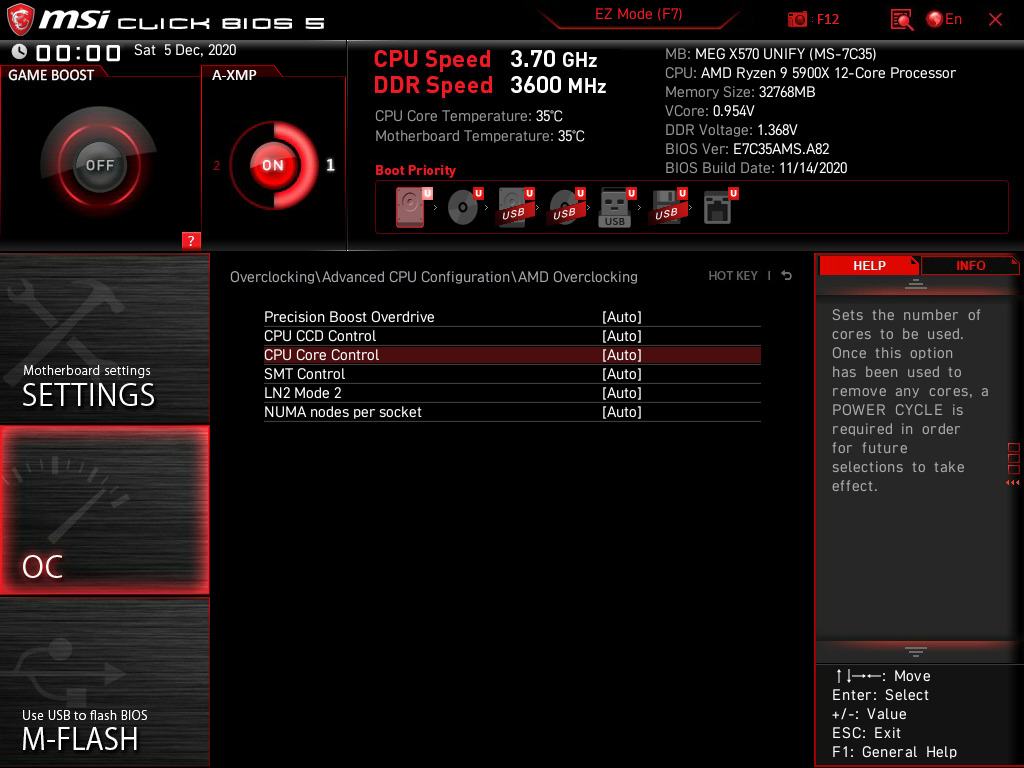Select the LN2 Mode 2 row label
The height and width of the screenshot is (768, 1024).
302,392
